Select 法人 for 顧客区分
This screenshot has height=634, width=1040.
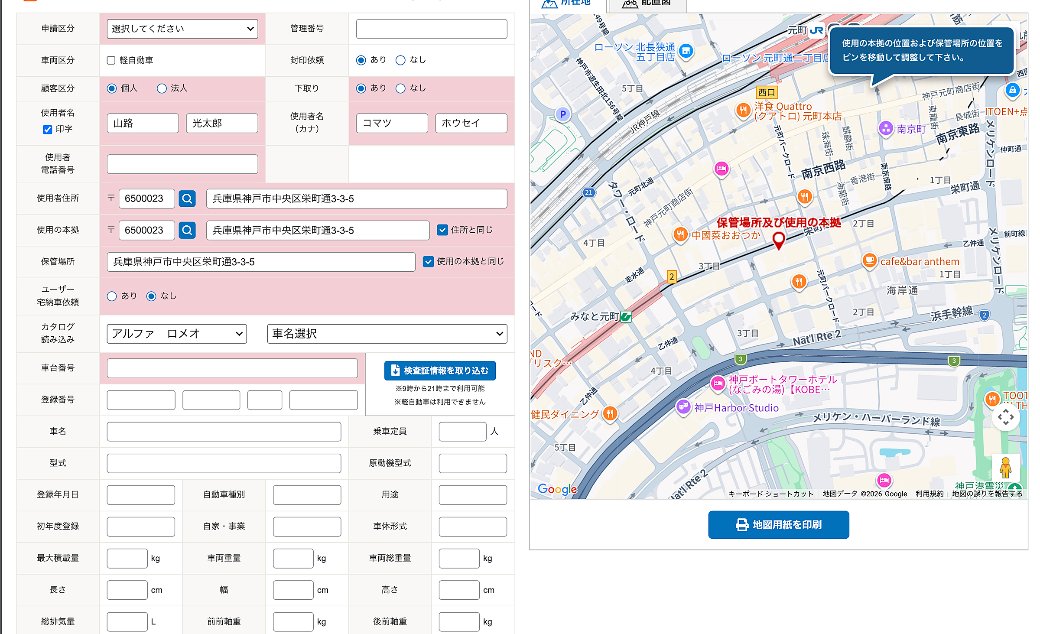(x=161, y=88)
